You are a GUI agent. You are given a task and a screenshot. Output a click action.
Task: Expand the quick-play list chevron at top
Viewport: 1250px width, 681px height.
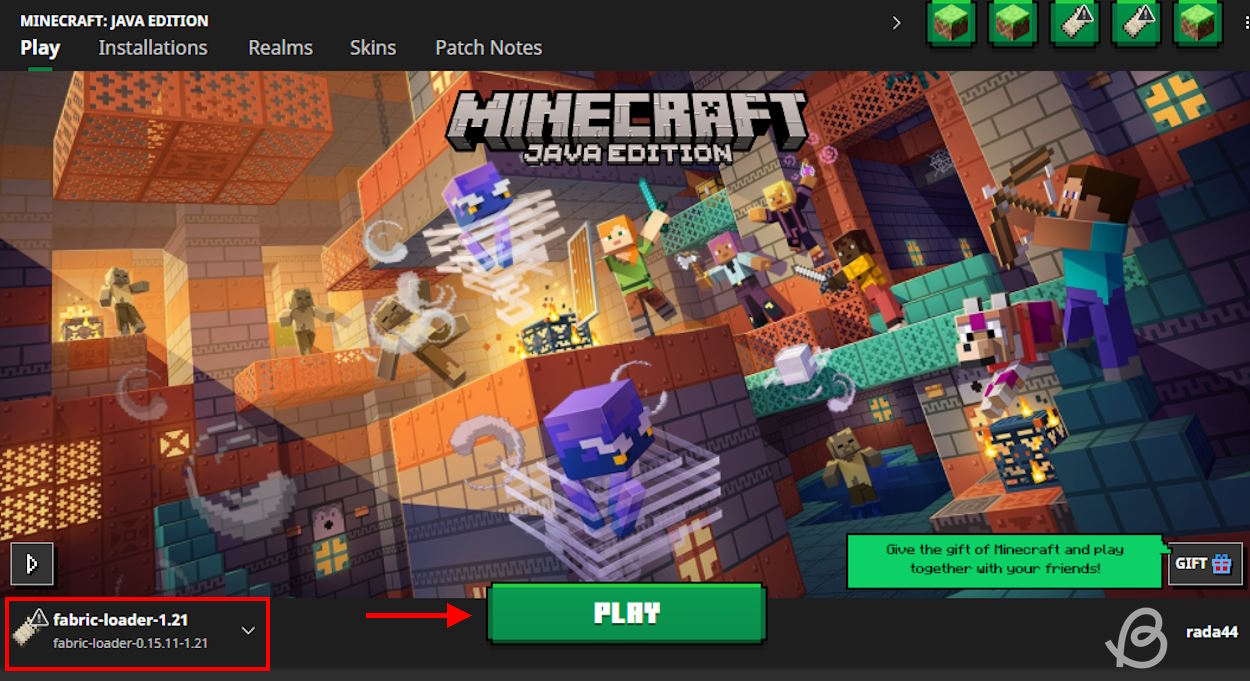(896, 23)
